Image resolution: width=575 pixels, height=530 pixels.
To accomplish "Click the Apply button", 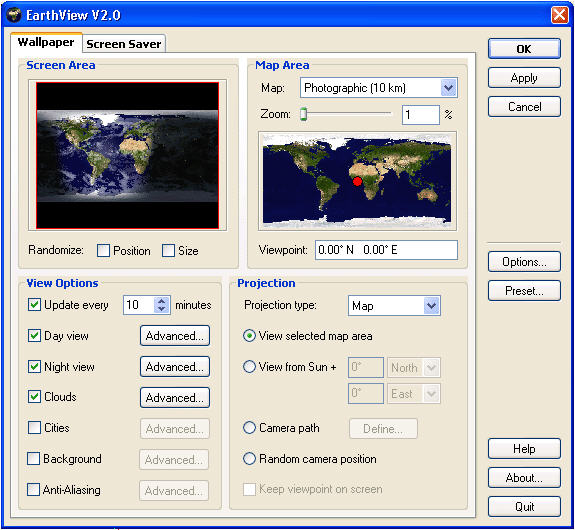I will pyautogui.click(x=524, y=78).
